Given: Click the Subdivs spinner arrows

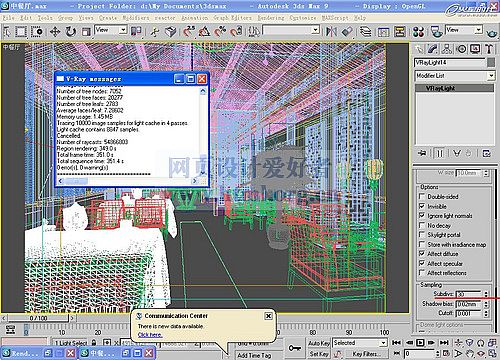Looking at the screenshot, I should point(486,294).
